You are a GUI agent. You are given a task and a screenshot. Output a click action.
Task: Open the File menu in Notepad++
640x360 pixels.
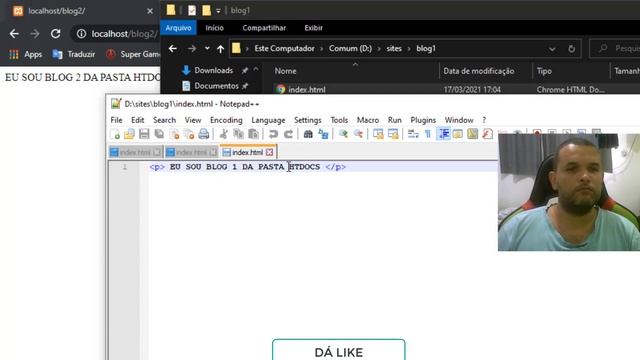coord(116,120)
